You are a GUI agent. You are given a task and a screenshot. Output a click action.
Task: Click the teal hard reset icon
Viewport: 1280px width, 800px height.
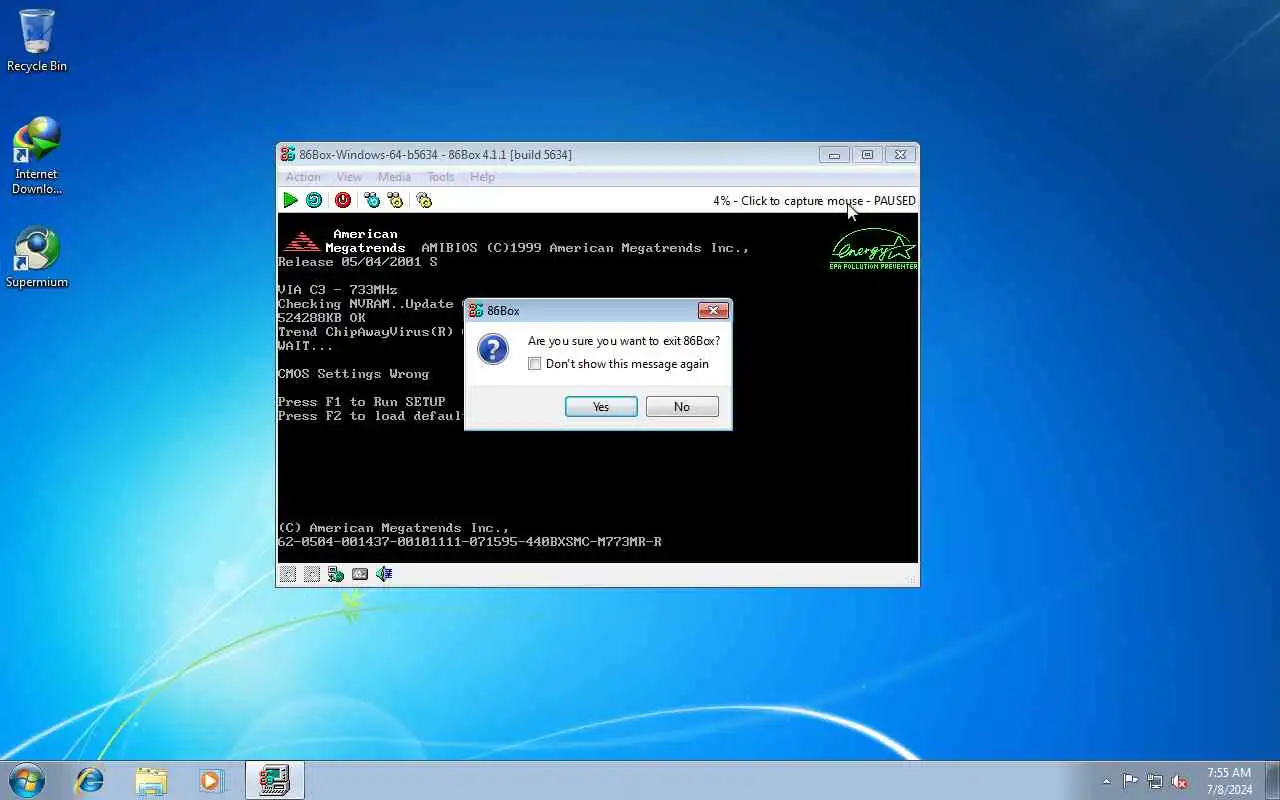pyautogui.click(x=314, y=200)
